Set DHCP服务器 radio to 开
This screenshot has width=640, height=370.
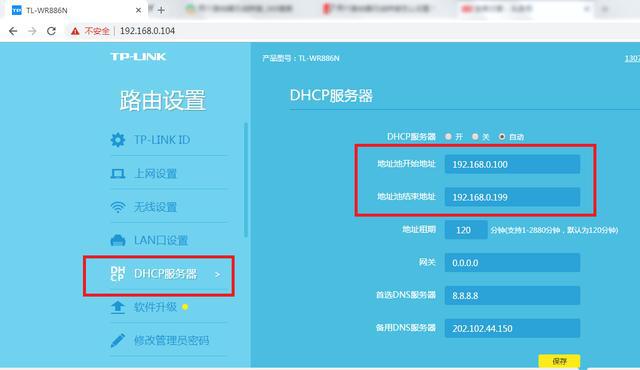click(449, 137)
